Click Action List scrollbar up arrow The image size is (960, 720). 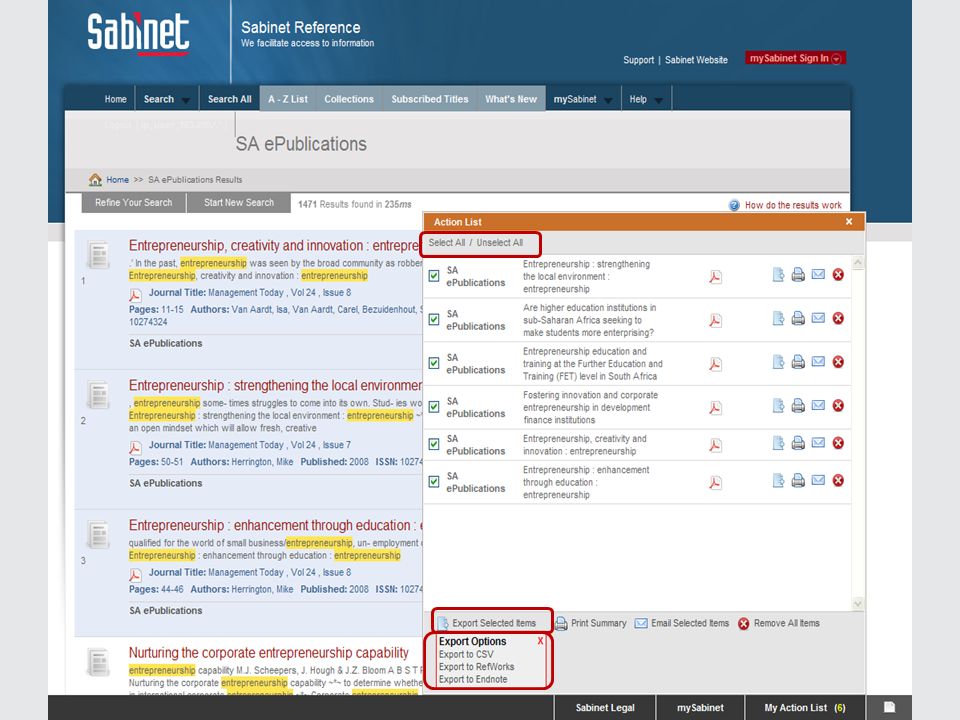point(858,263)
